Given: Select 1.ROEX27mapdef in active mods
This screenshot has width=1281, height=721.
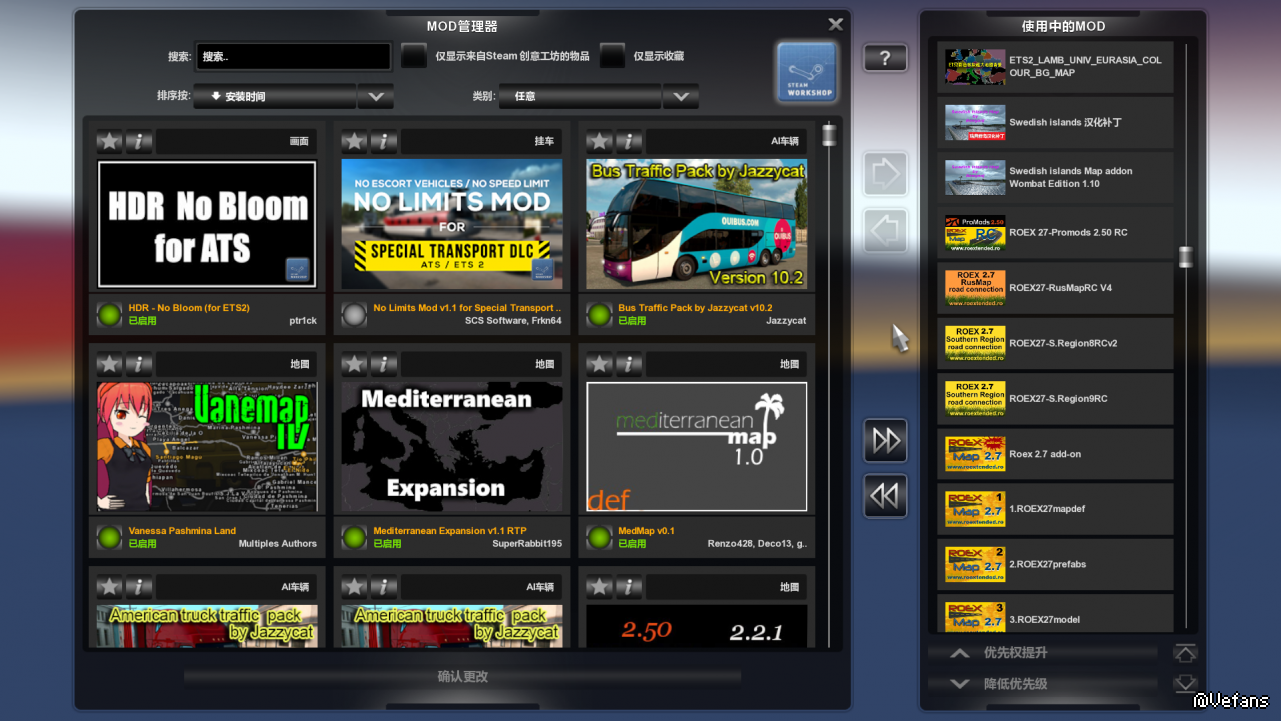Looking at the screenshot, I should [1055, 509].
